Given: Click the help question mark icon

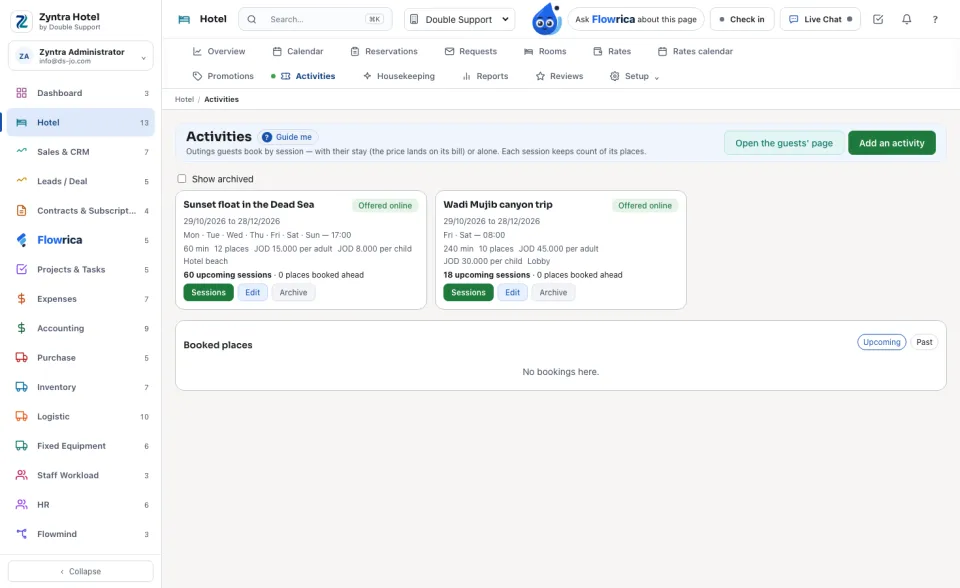Looking at the screenshot, I should 935,19.
